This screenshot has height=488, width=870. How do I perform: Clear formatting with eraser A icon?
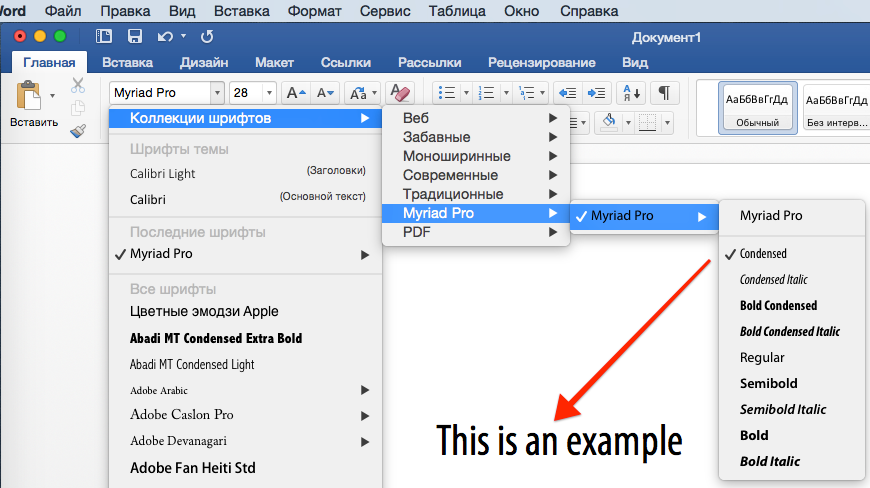coord(400,93)
